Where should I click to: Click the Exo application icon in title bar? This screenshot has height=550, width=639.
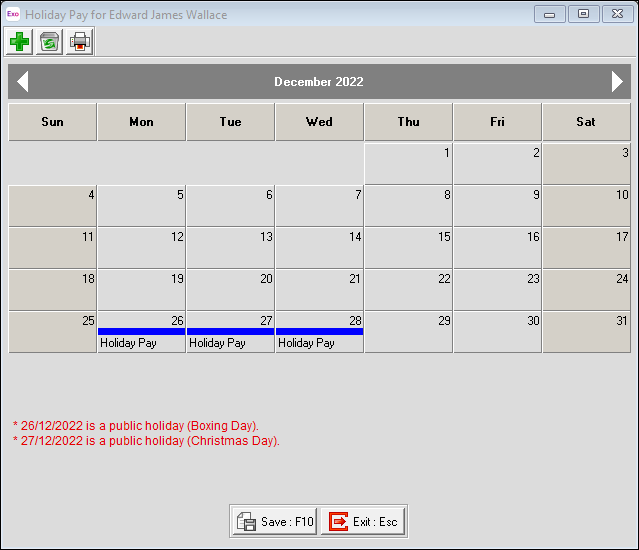[13, 15]
